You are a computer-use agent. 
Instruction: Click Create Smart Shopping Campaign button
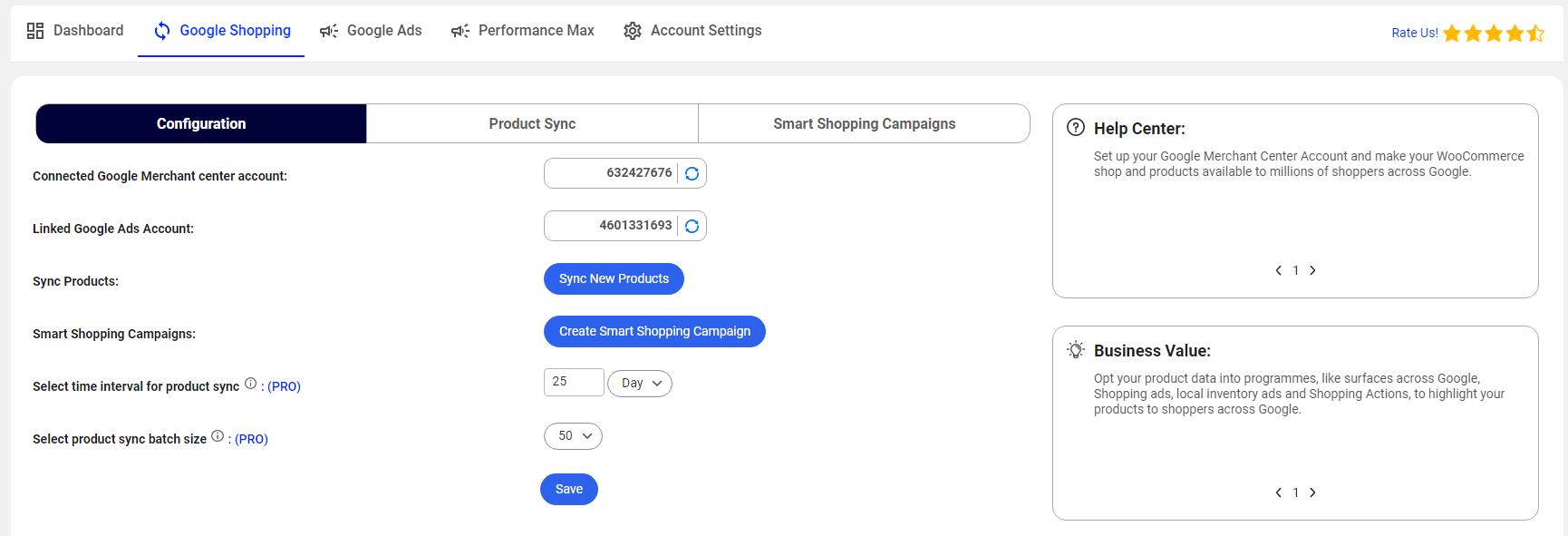pyautogui.click(x=654, y=331)
